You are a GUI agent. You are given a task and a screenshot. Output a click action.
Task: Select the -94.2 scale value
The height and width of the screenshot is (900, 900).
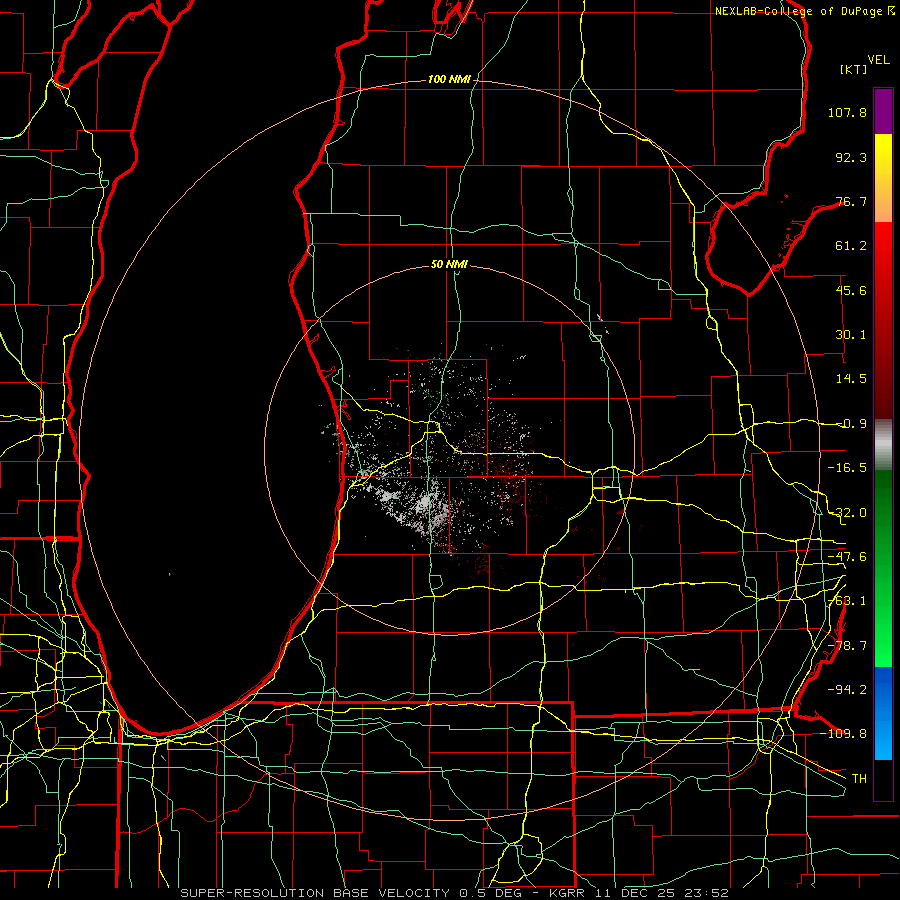847,689
